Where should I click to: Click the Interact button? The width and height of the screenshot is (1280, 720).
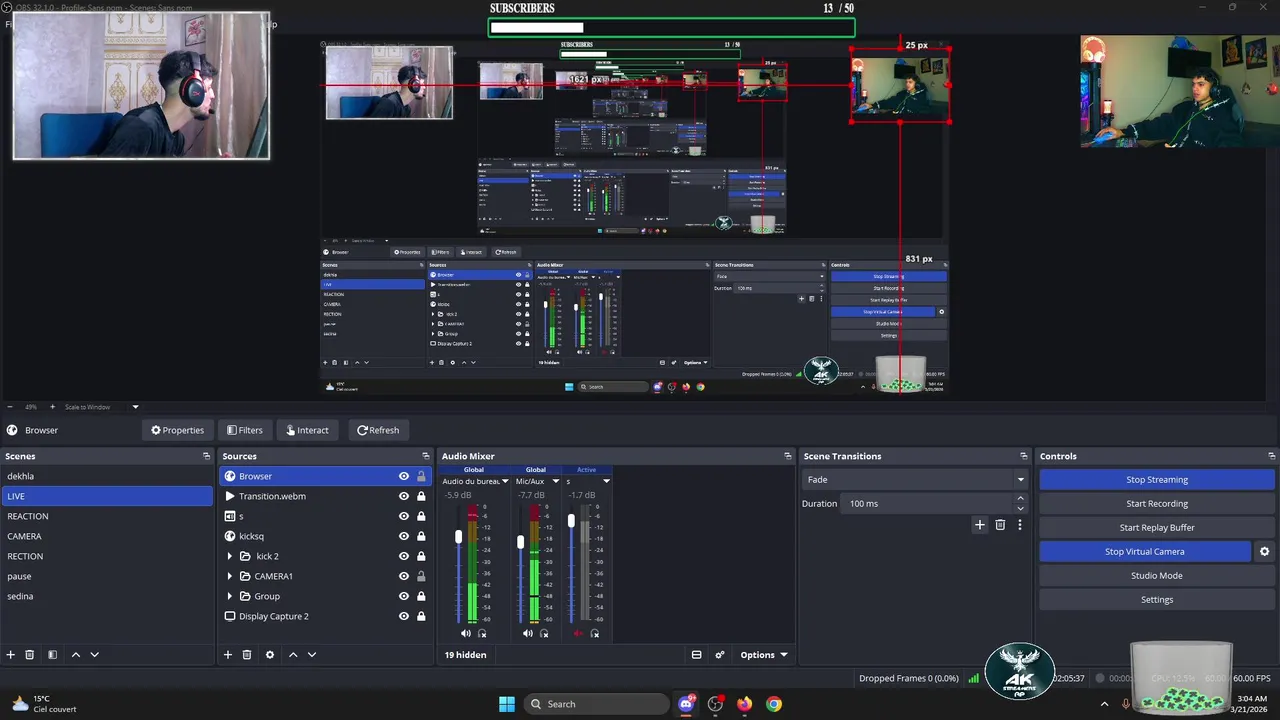(307, 430)
